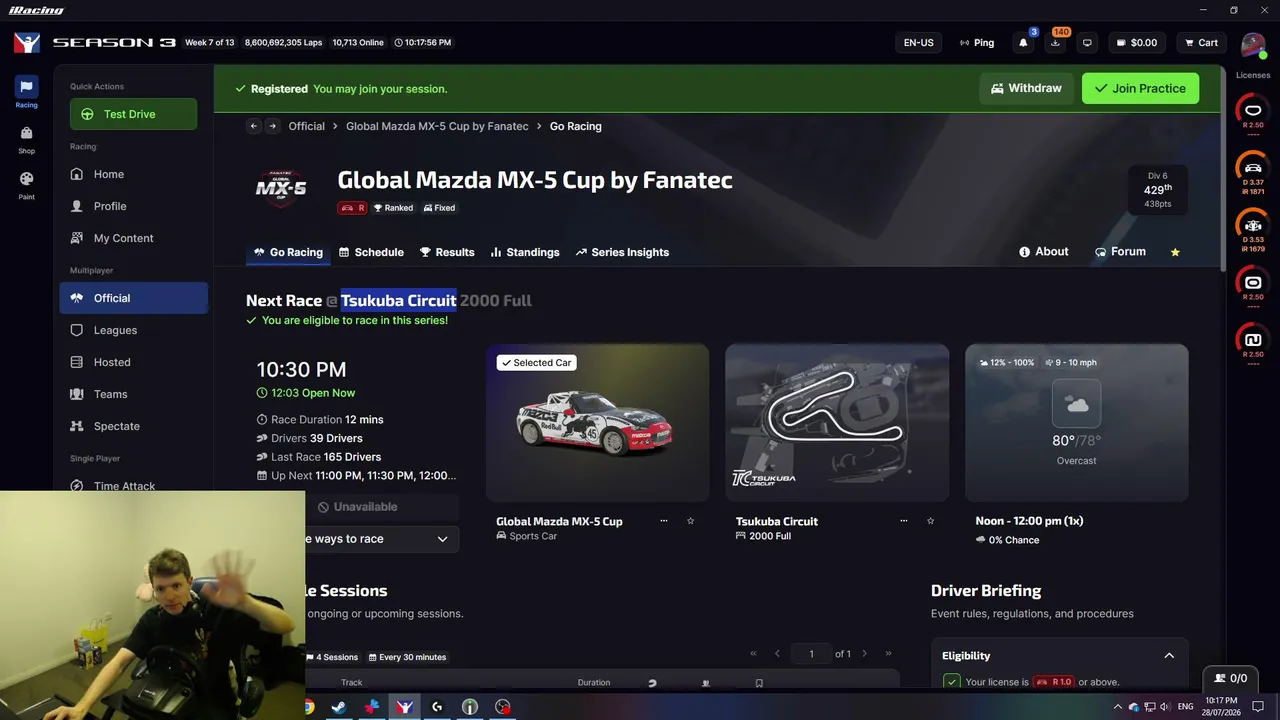The image size is (1280, 720).
Task: Click the Join Practice button
Action: coord(1140,88)
